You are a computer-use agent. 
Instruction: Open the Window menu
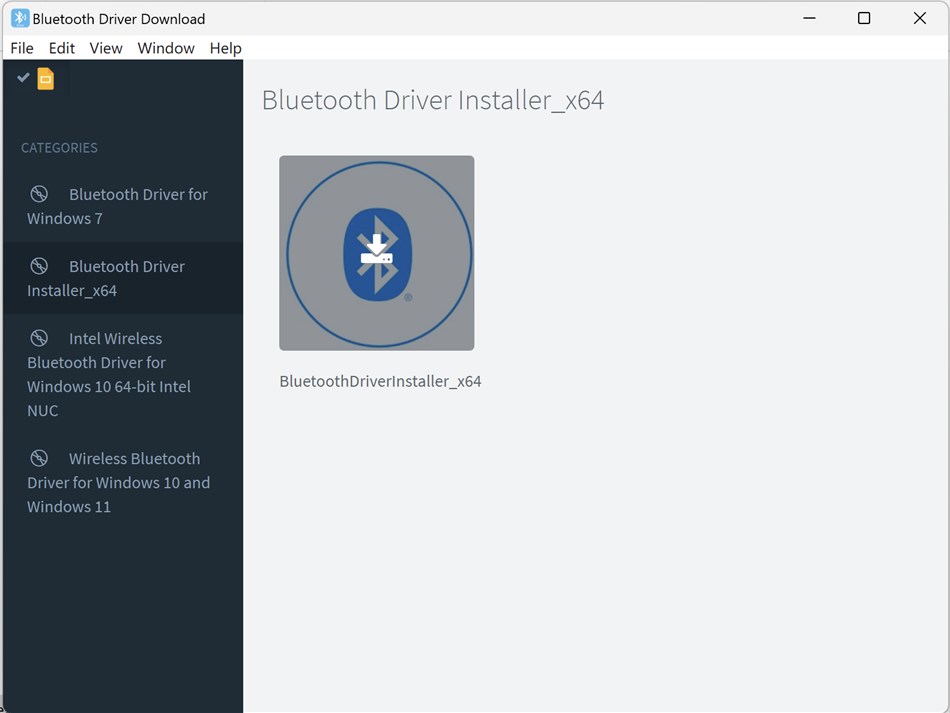coord(165,47)
